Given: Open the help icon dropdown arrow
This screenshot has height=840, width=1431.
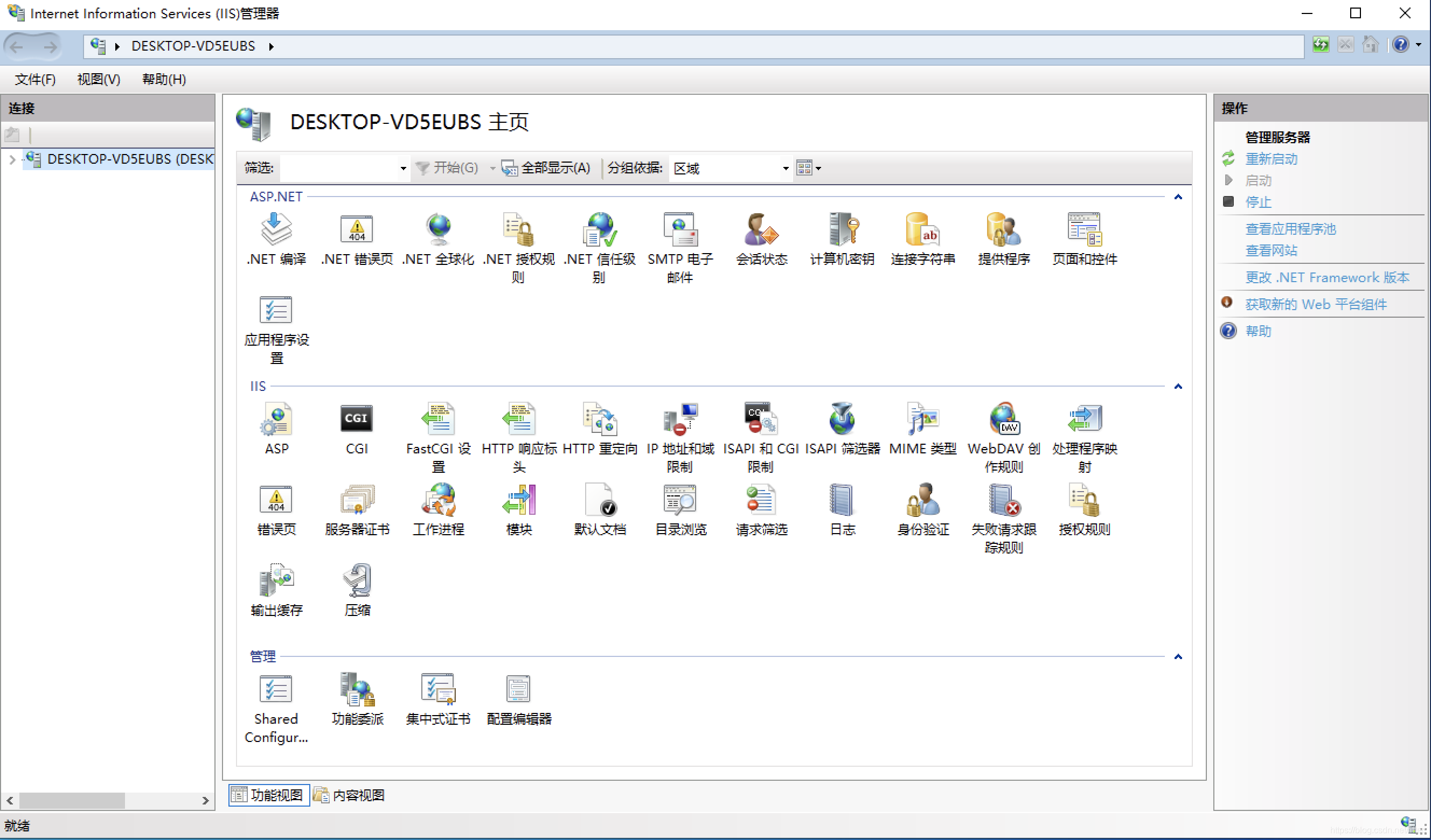Looking at the screenshot, I should [x=1418, y=45].
